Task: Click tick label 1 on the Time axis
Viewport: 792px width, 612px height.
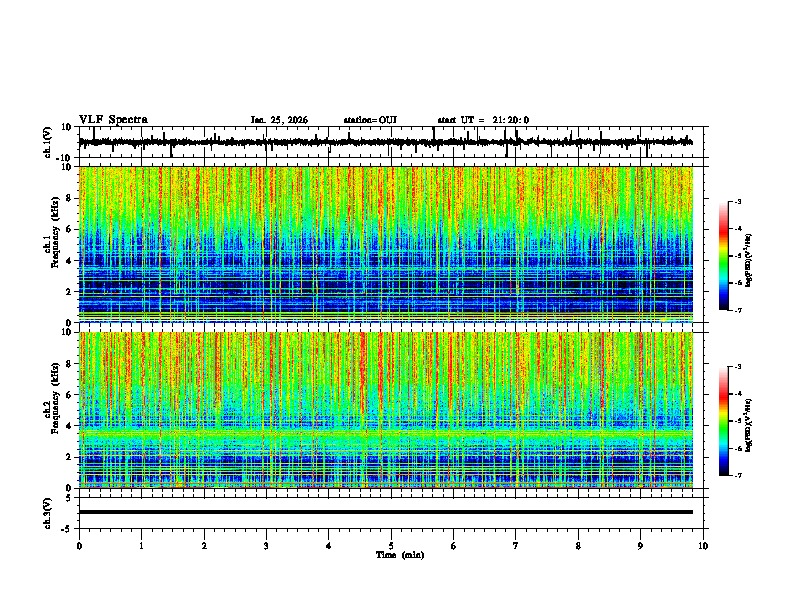Action: coord(141,546)
